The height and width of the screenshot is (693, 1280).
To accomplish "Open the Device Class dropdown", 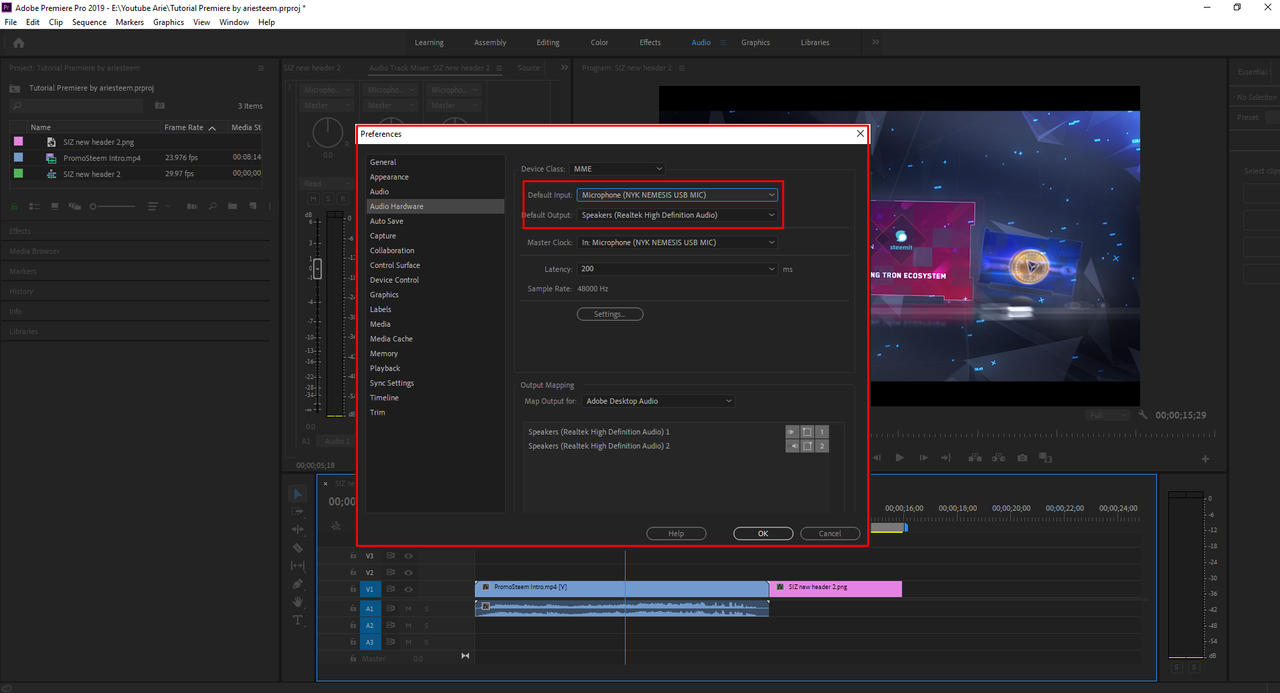I will click(617, 169).
